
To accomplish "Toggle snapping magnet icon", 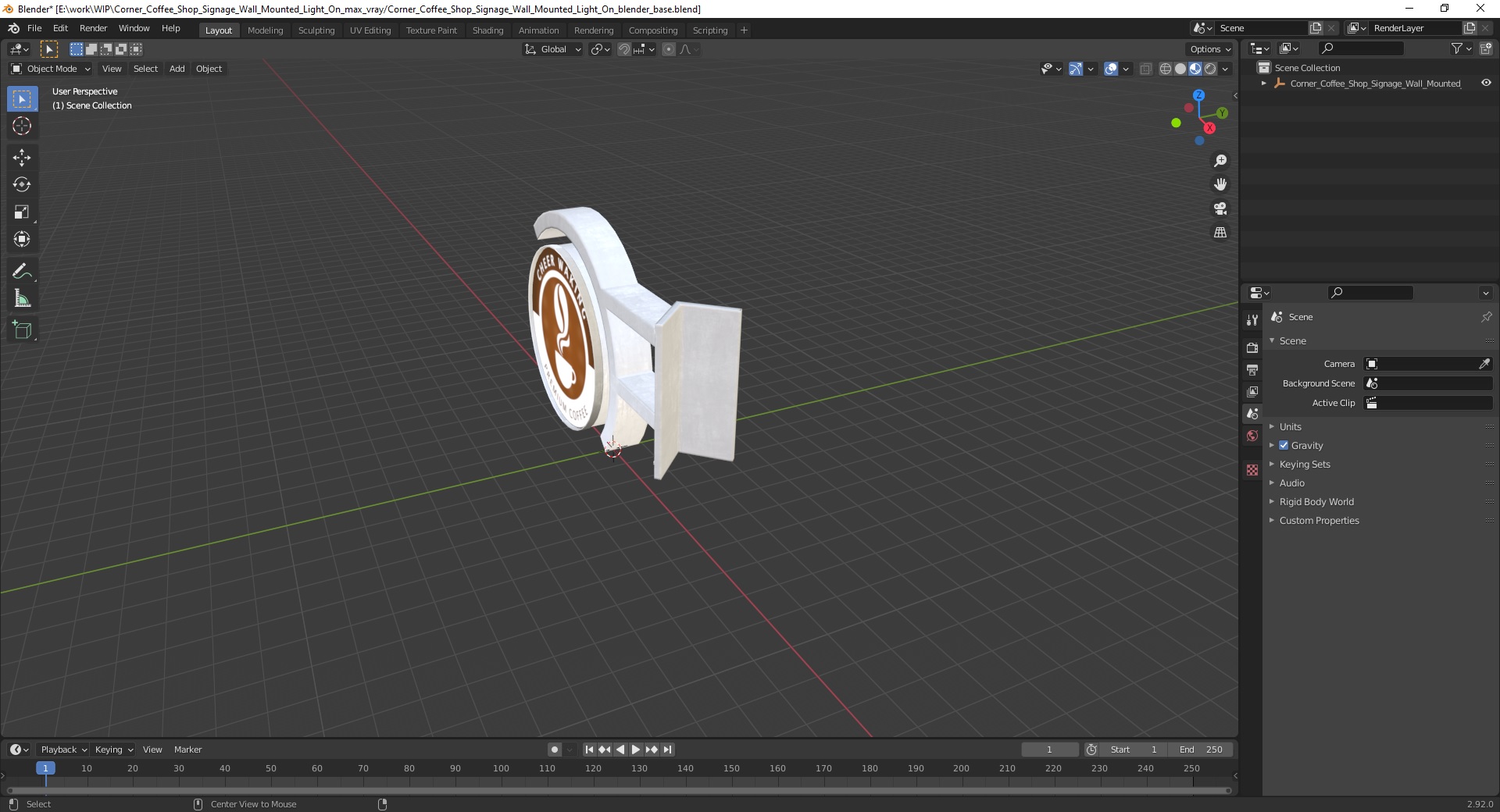I will pos(623,49).
